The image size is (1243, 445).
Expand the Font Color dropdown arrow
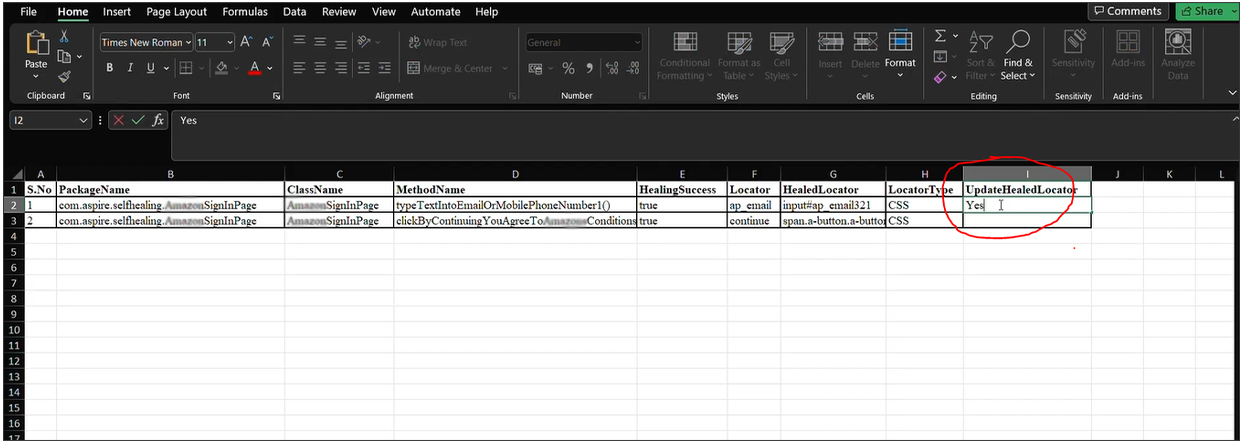pyautogui.click(x=270, y=68)
